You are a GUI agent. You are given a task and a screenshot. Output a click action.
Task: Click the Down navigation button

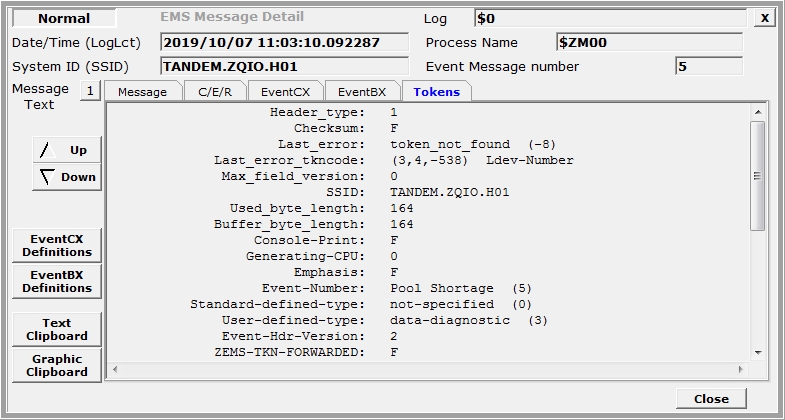(x=66, y=177)
